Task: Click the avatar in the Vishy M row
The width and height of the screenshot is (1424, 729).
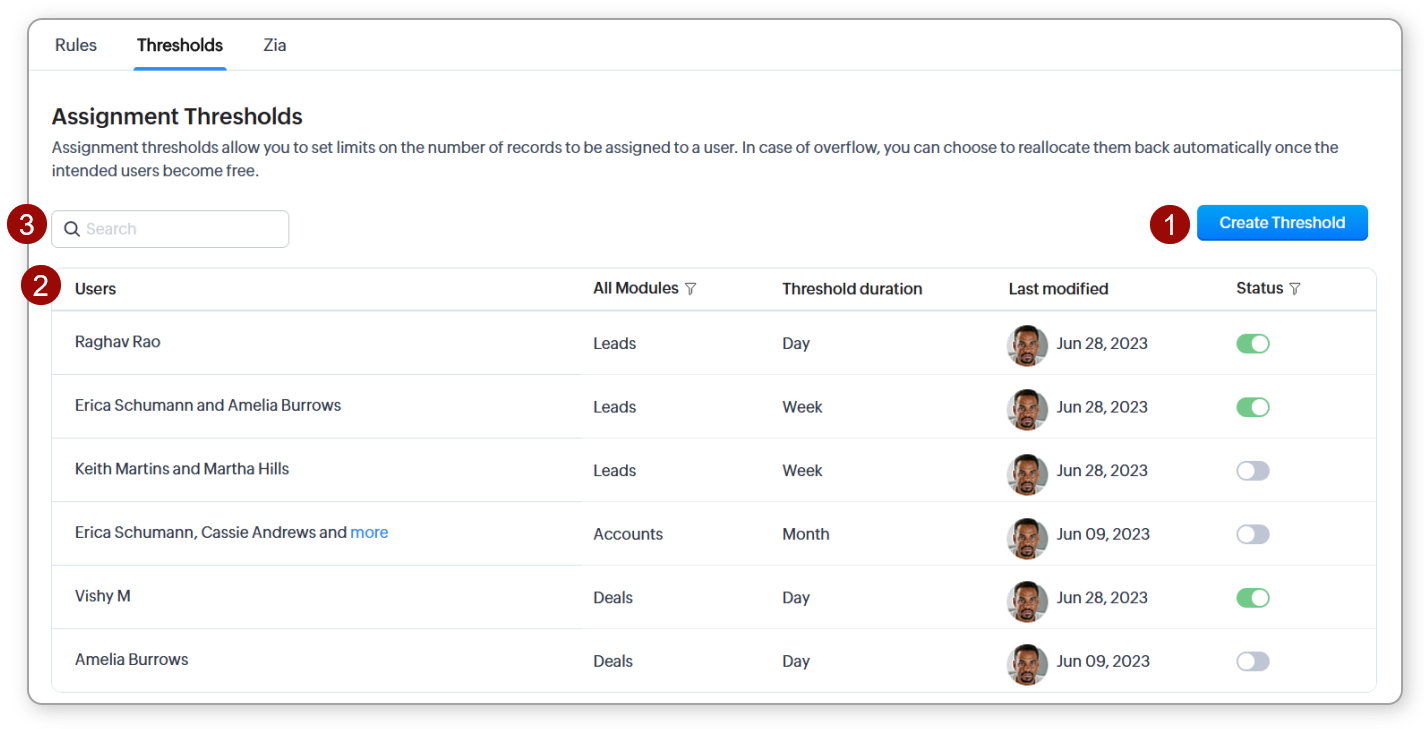Action: tap(1027, 598)
